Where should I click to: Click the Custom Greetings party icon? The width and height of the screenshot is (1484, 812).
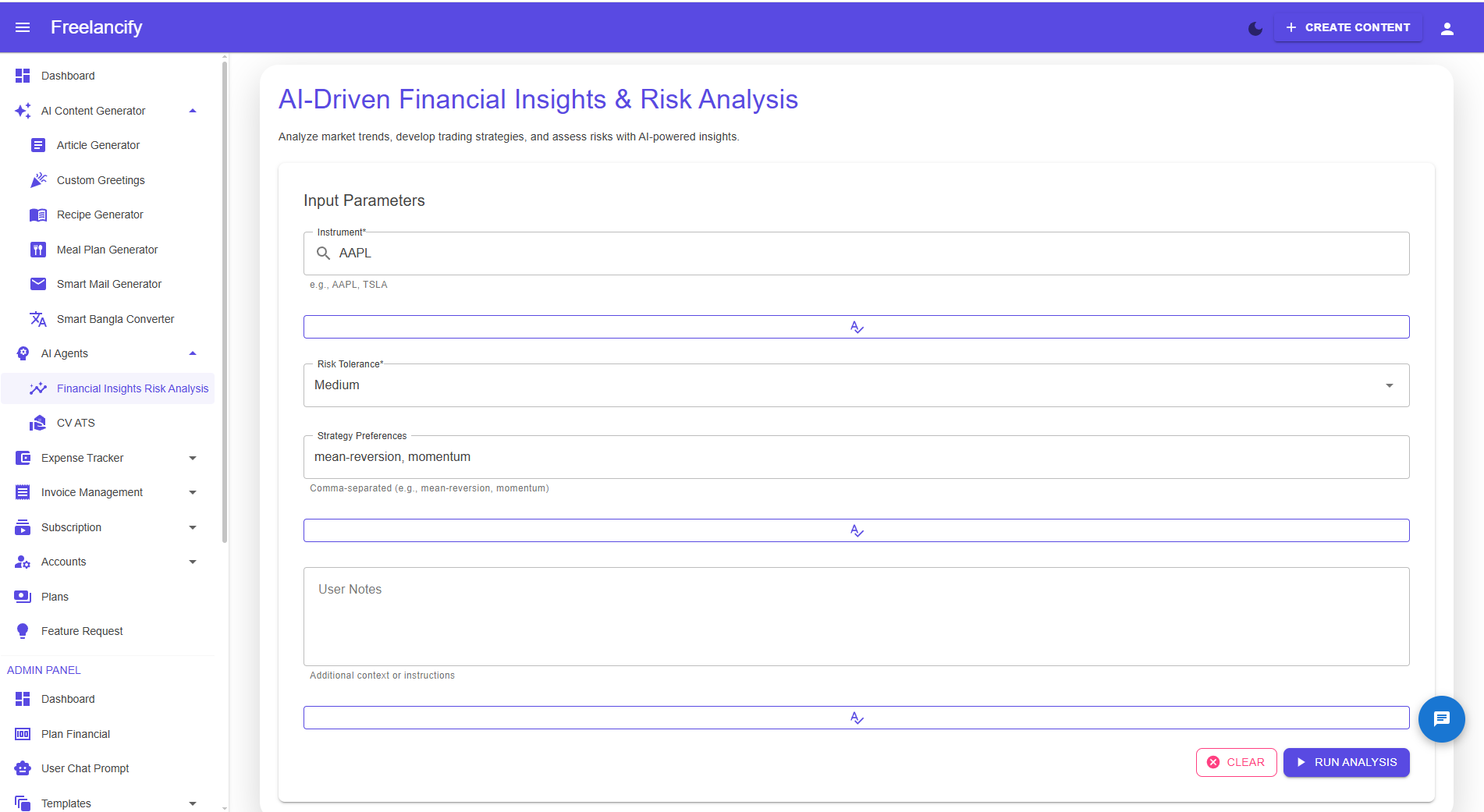point(38,180)
